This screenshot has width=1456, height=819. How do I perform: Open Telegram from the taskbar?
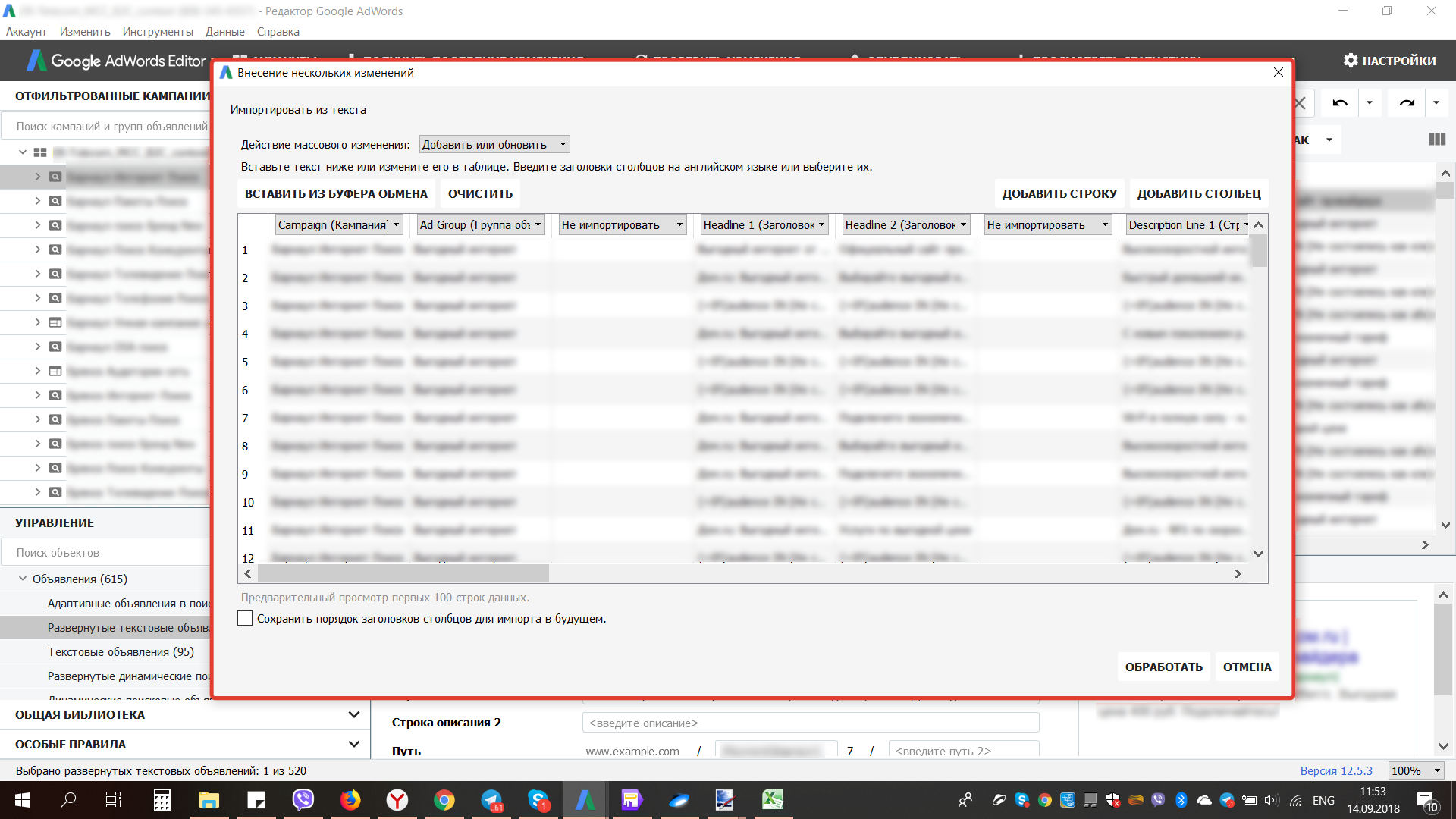click(491, 800)
